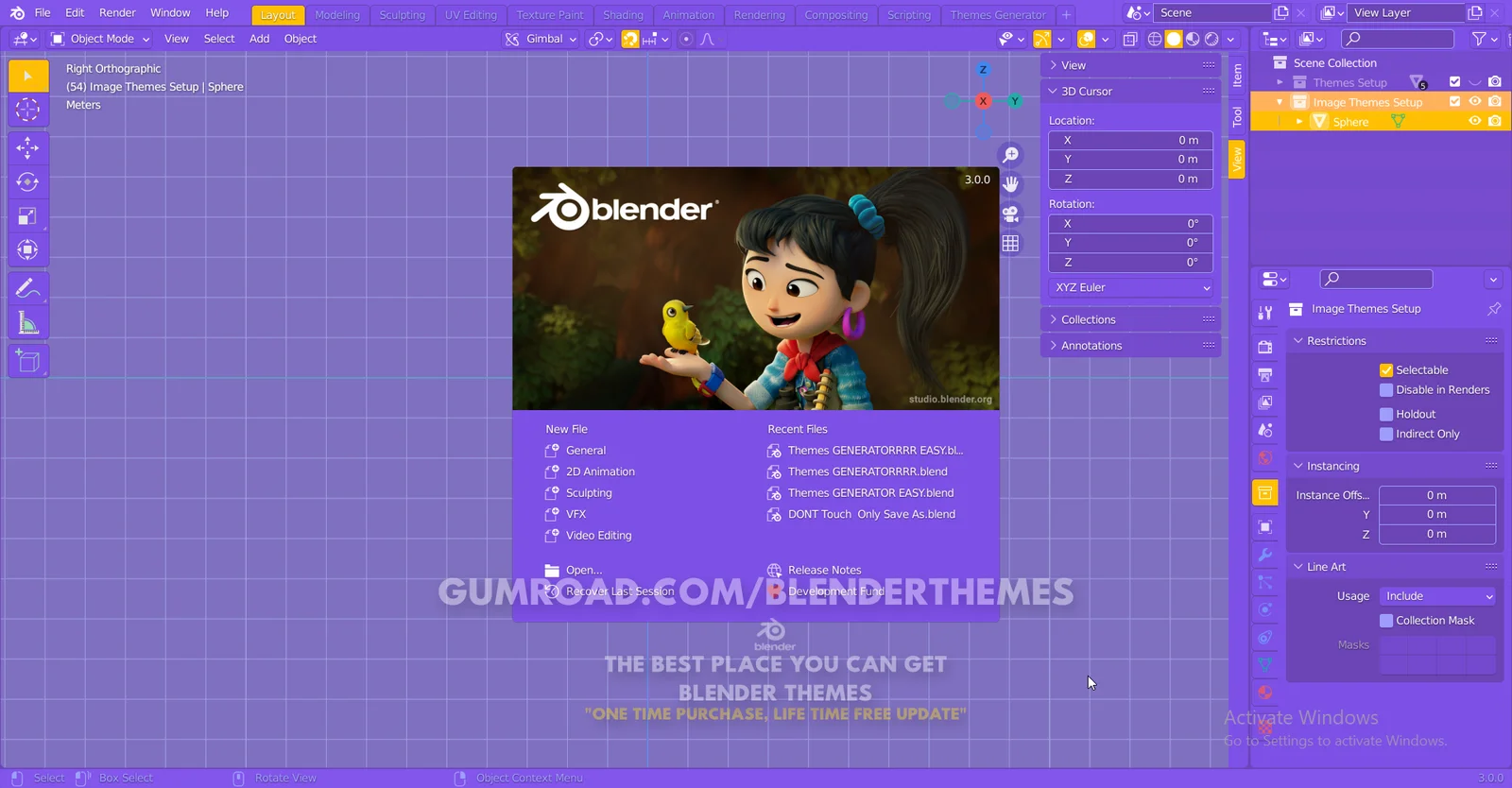The height and width of the screenshot is (788, 1512).
Task: Open Tool properties tab icon
Action: point(1265,312)
